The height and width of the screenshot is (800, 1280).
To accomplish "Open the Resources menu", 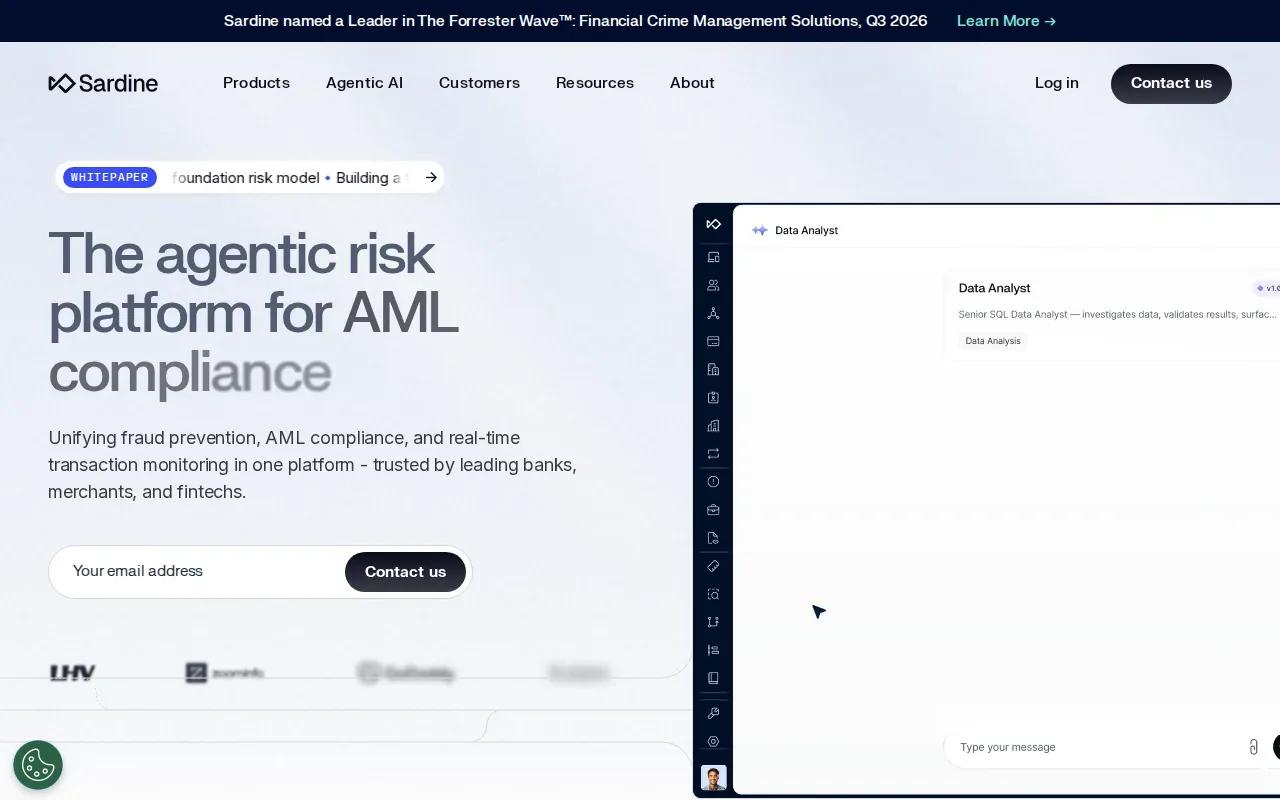I will (595, 83).
